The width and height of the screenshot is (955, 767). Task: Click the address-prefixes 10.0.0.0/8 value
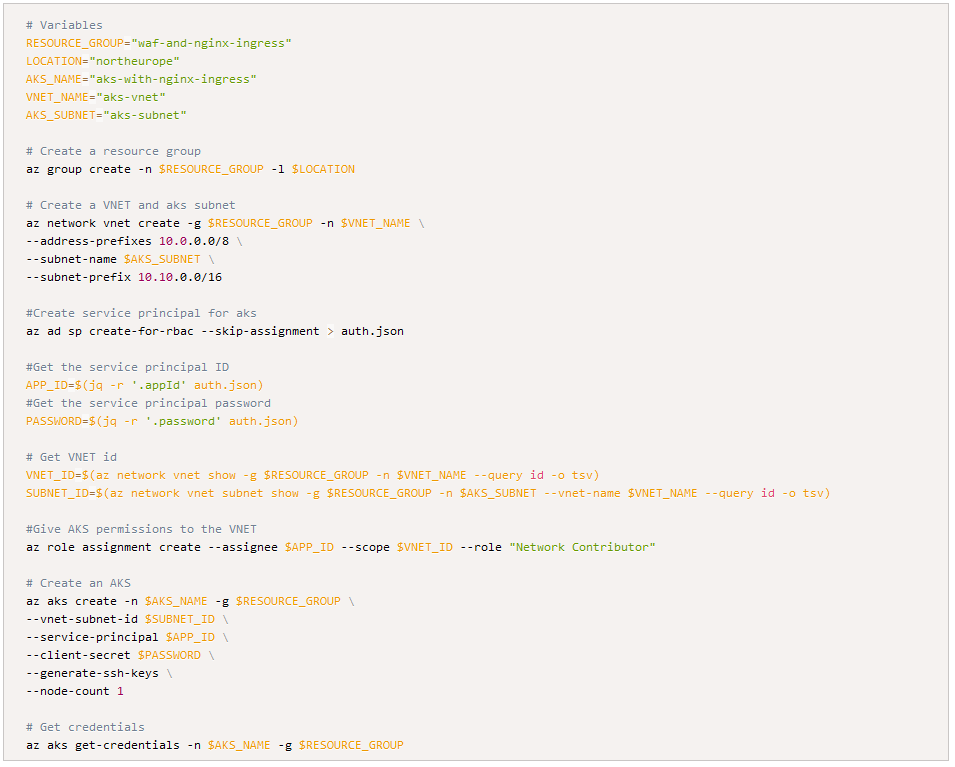click(194, 241)
